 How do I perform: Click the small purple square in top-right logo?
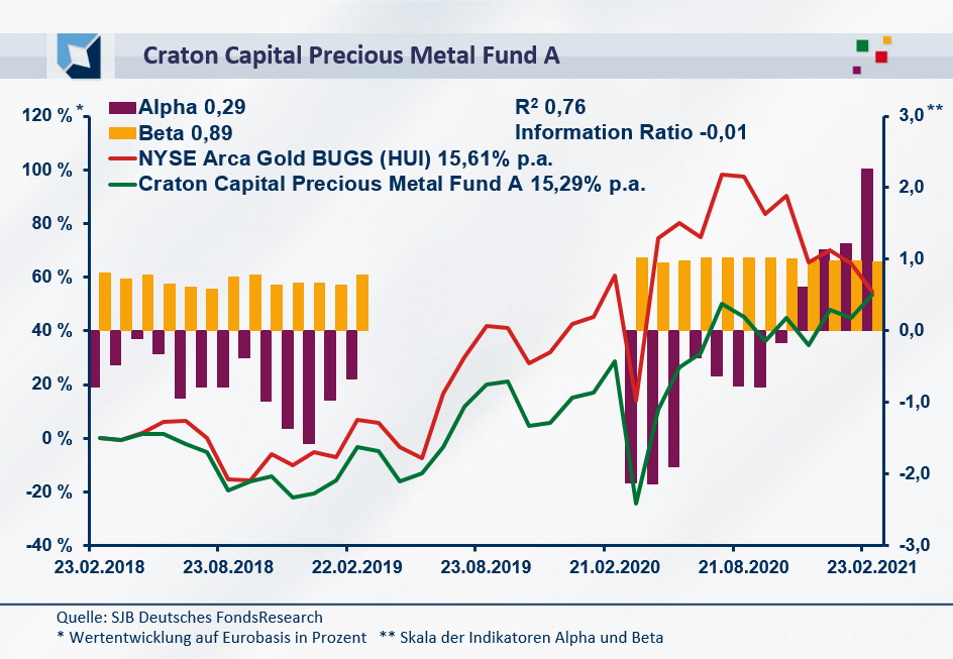coord(857,70)
